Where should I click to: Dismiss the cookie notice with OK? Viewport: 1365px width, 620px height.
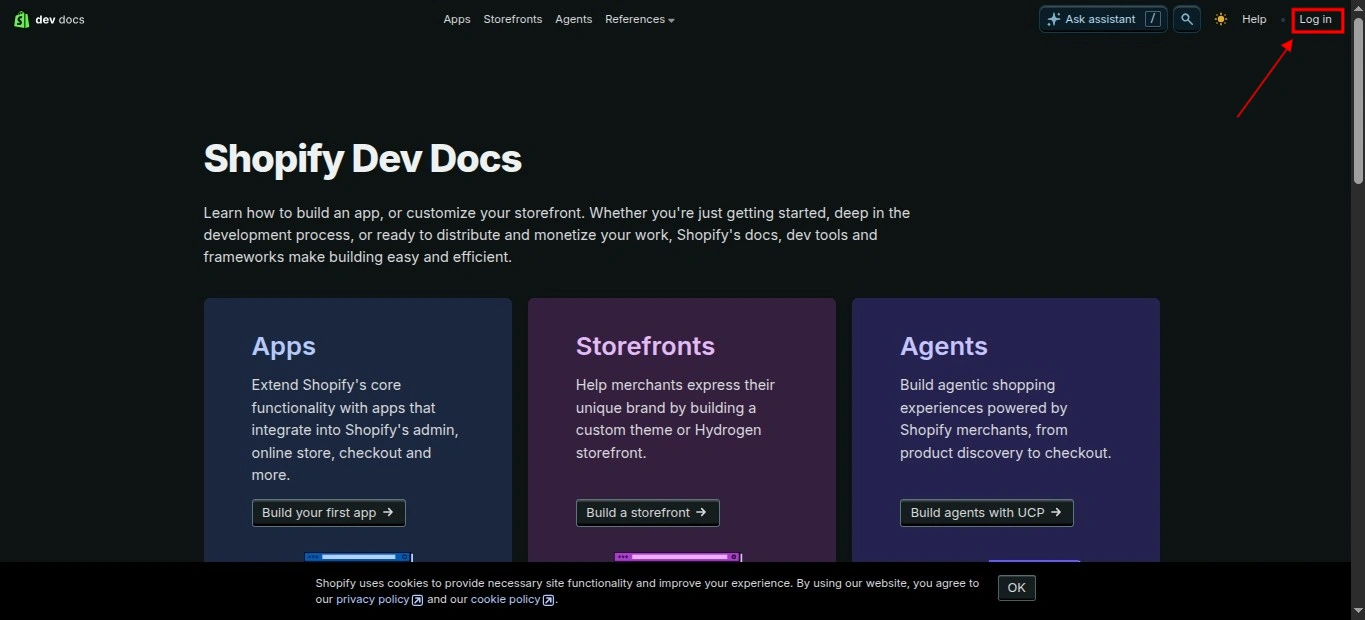1017,588
